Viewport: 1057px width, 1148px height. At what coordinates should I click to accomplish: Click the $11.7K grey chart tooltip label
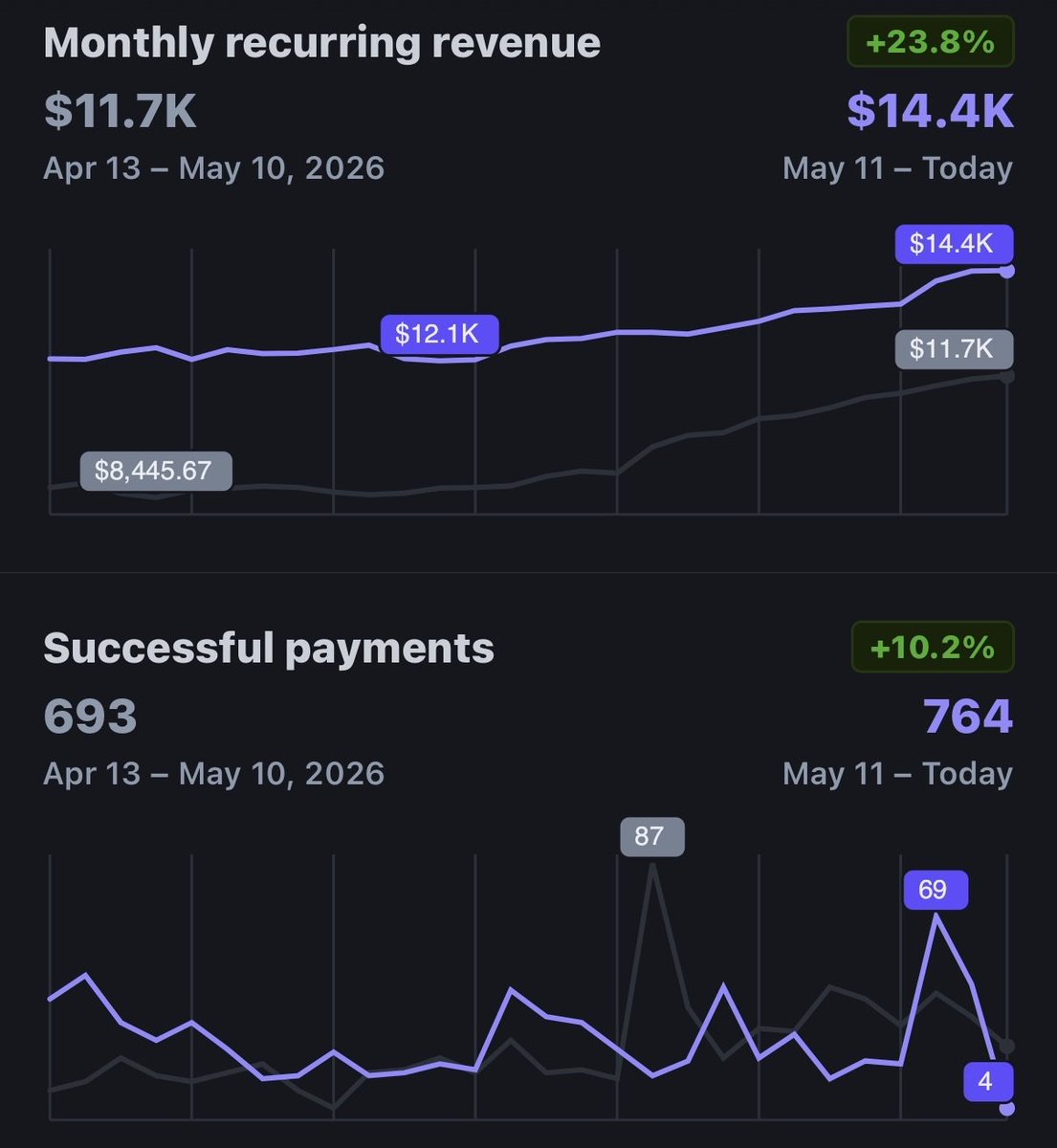954,349
